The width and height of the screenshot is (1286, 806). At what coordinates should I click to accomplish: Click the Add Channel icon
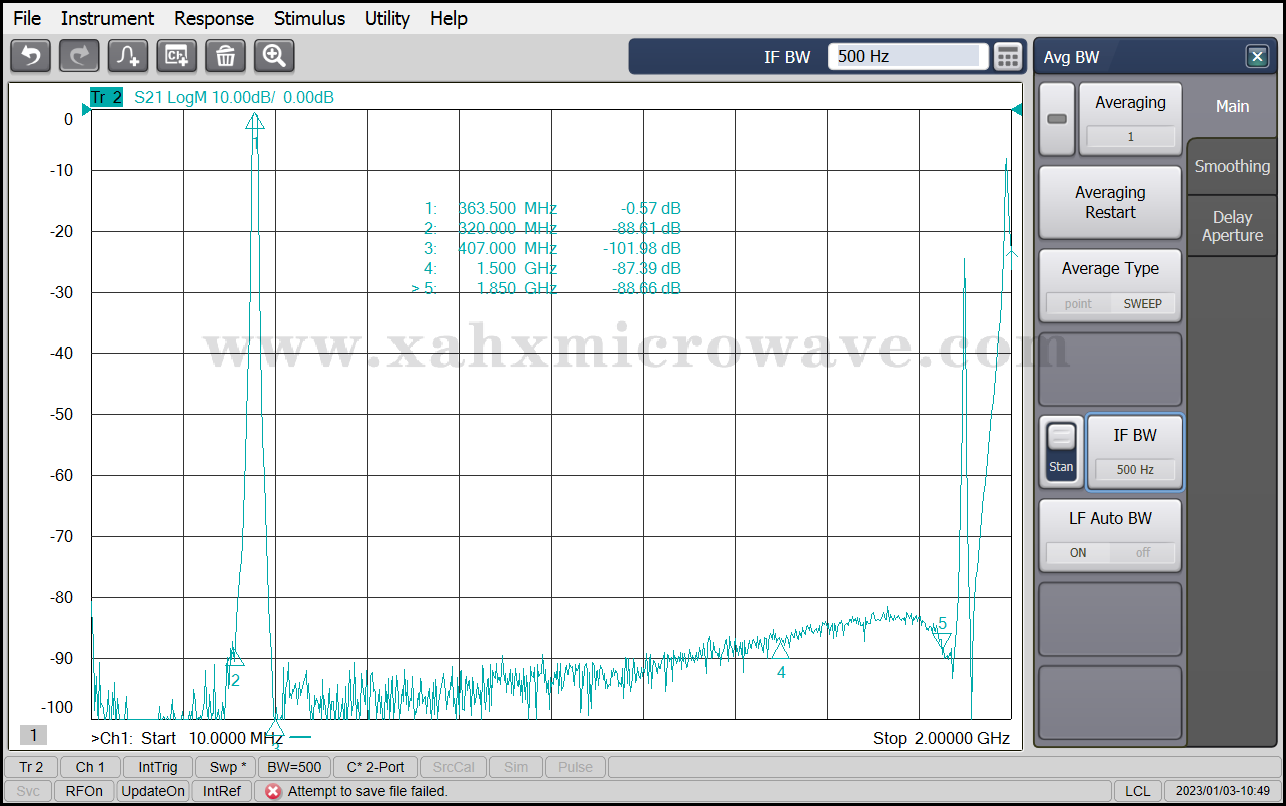(177, 56)
